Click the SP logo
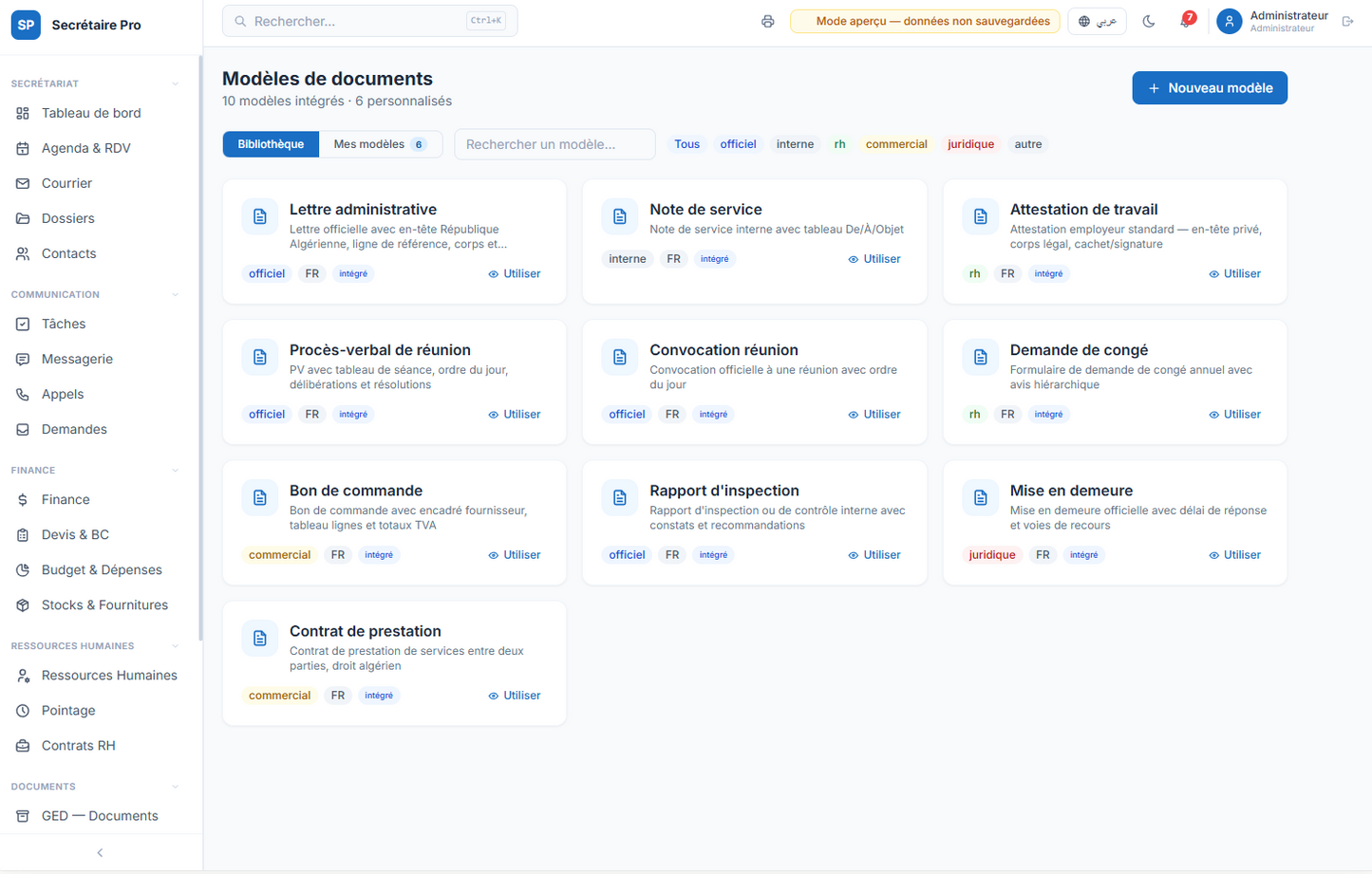The width and height of the screenshot is (1372, 874). 26,25
